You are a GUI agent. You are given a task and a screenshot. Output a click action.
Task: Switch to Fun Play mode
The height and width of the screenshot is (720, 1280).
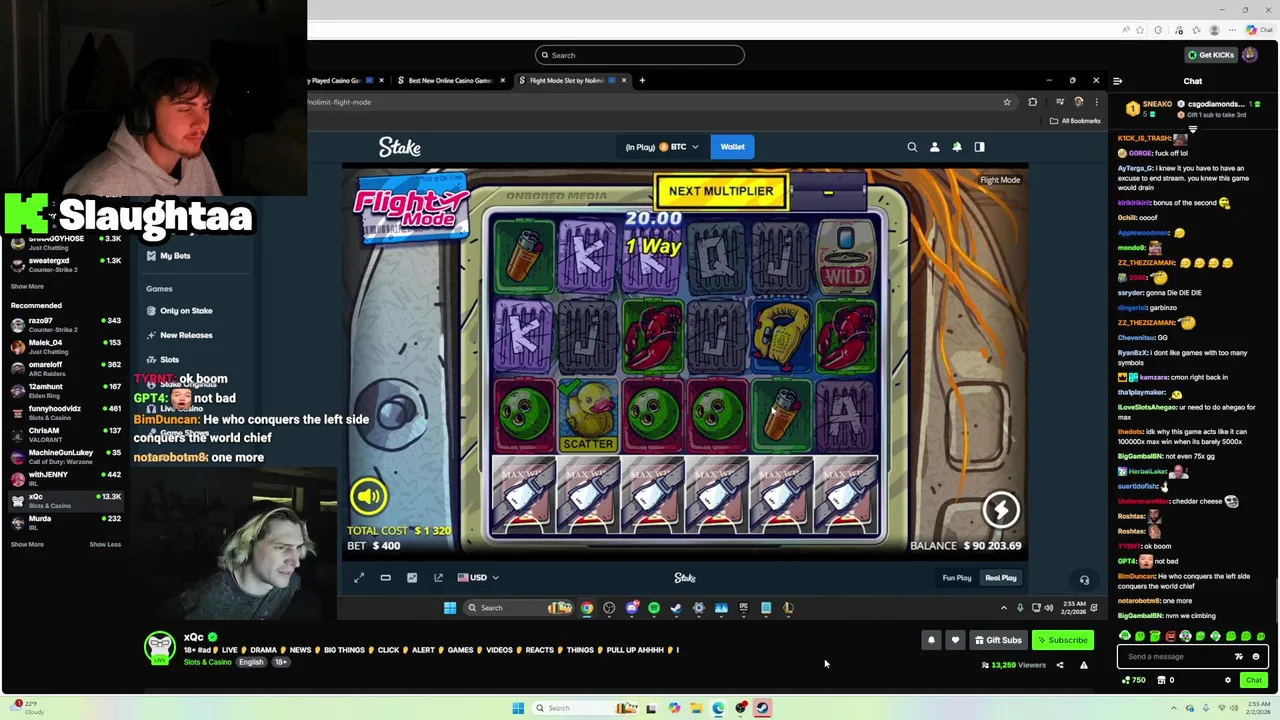[x=957, y=577]
